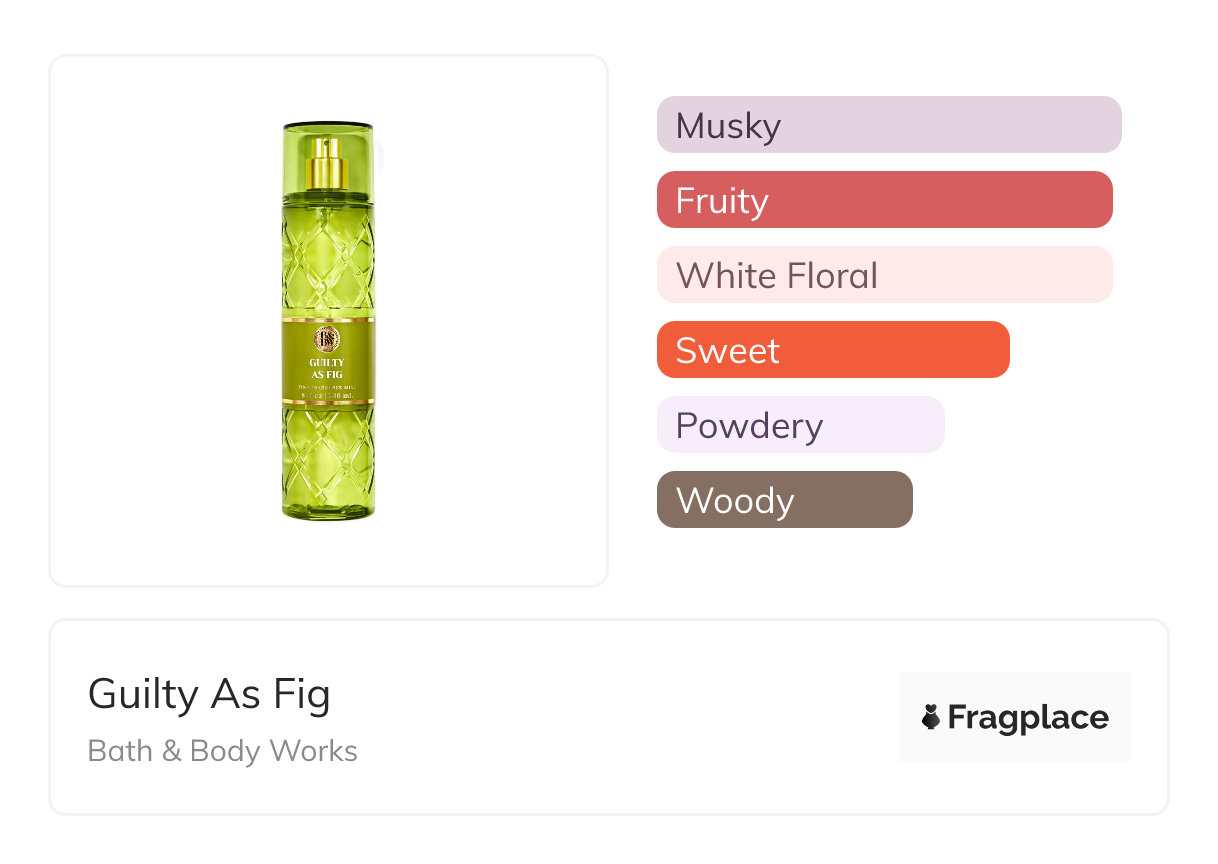Click the lower diamond-pattern section of the bottle
The image size is (1218, 864).
pyautogui.click(x=328, y=455)
